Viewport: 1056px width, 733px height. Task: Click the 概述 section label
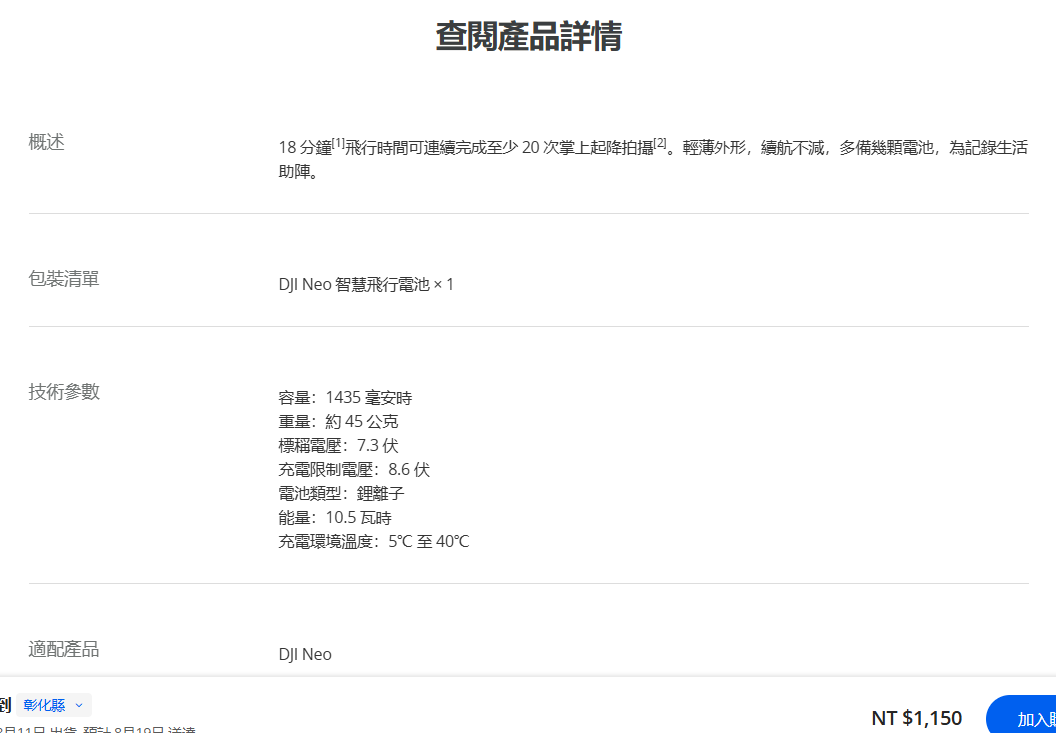tap(46, 143)
